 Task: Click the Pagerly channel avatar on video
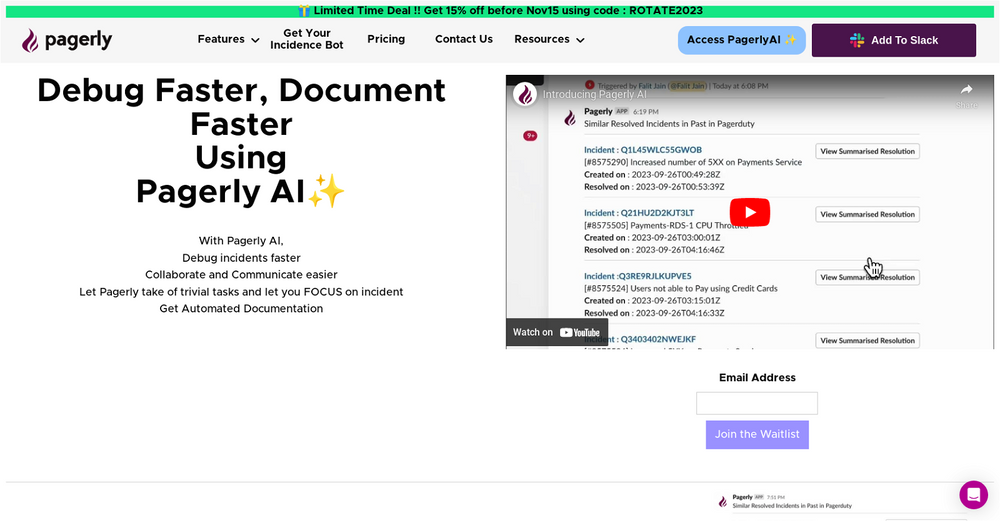[x=525, y=95]
